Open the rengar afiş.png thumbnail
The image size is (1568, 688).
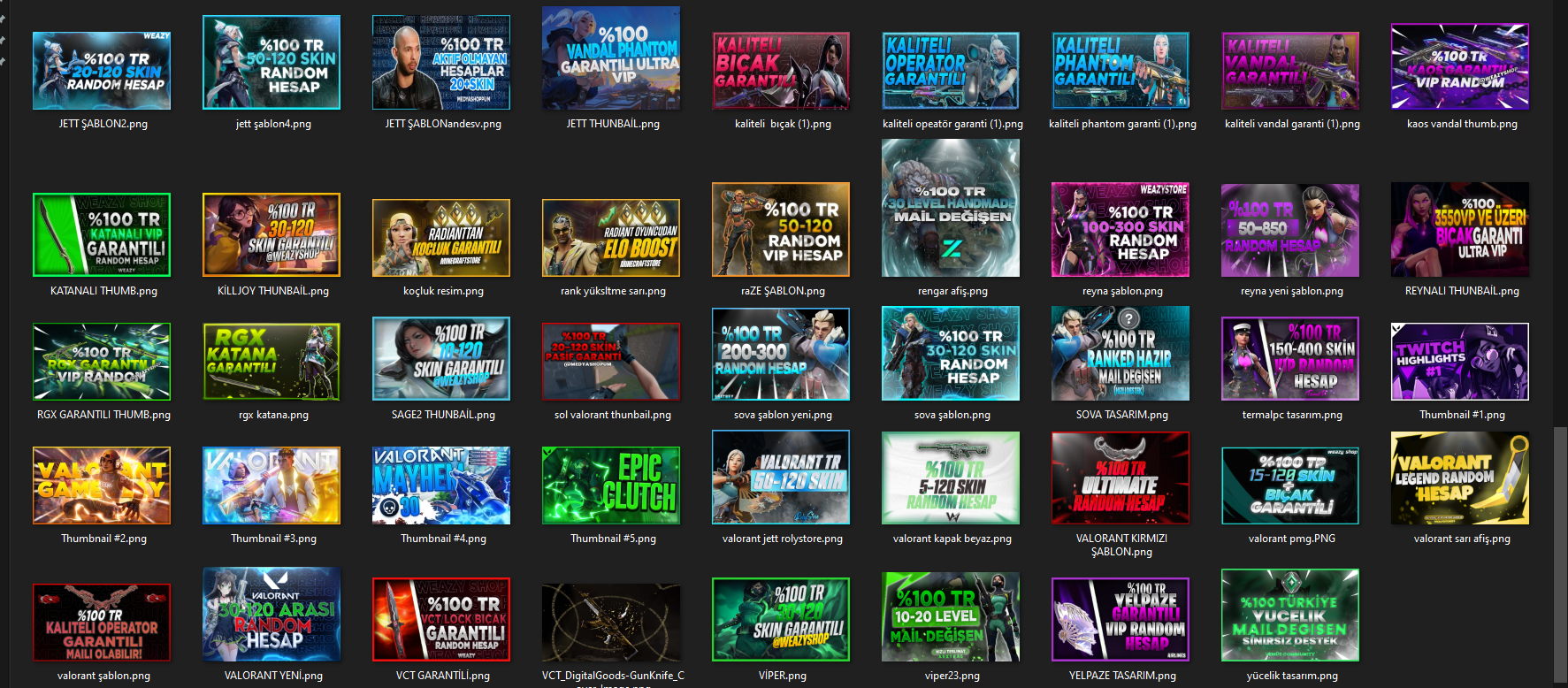pyautogui.click(x=951, y=208)
